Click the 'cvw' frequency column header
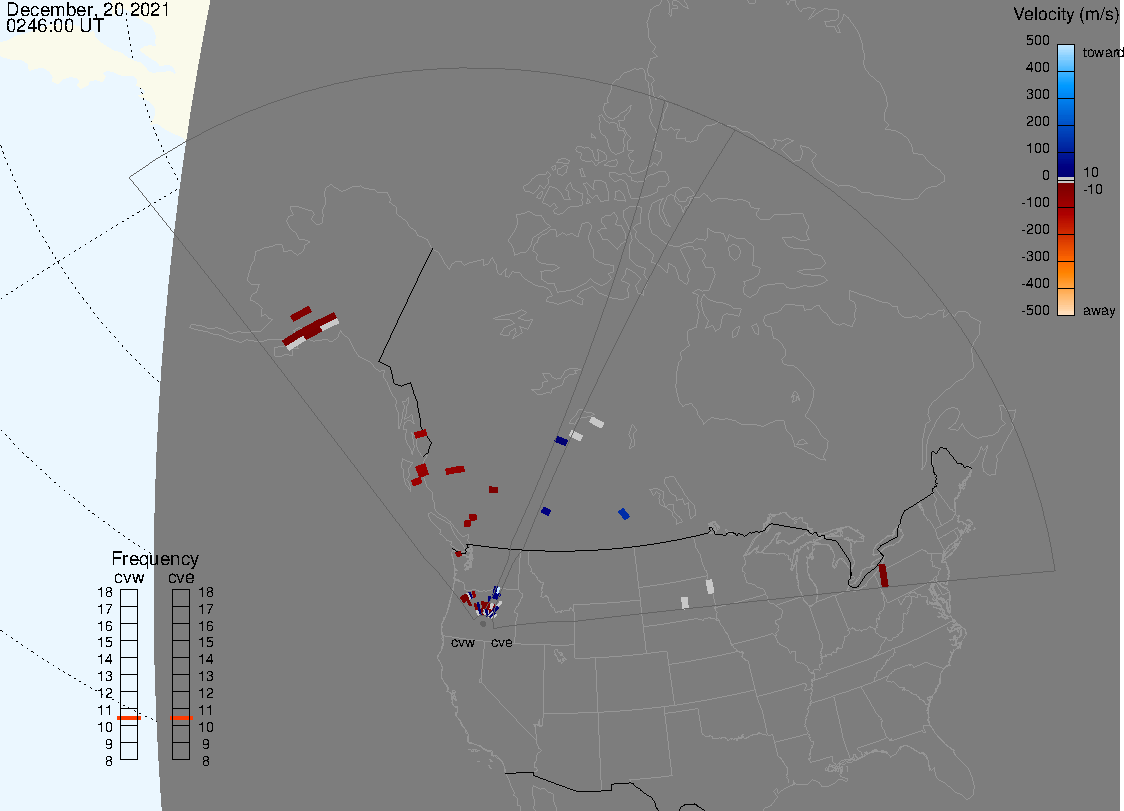Screen dimensions: 1124x811 [129, 578]
